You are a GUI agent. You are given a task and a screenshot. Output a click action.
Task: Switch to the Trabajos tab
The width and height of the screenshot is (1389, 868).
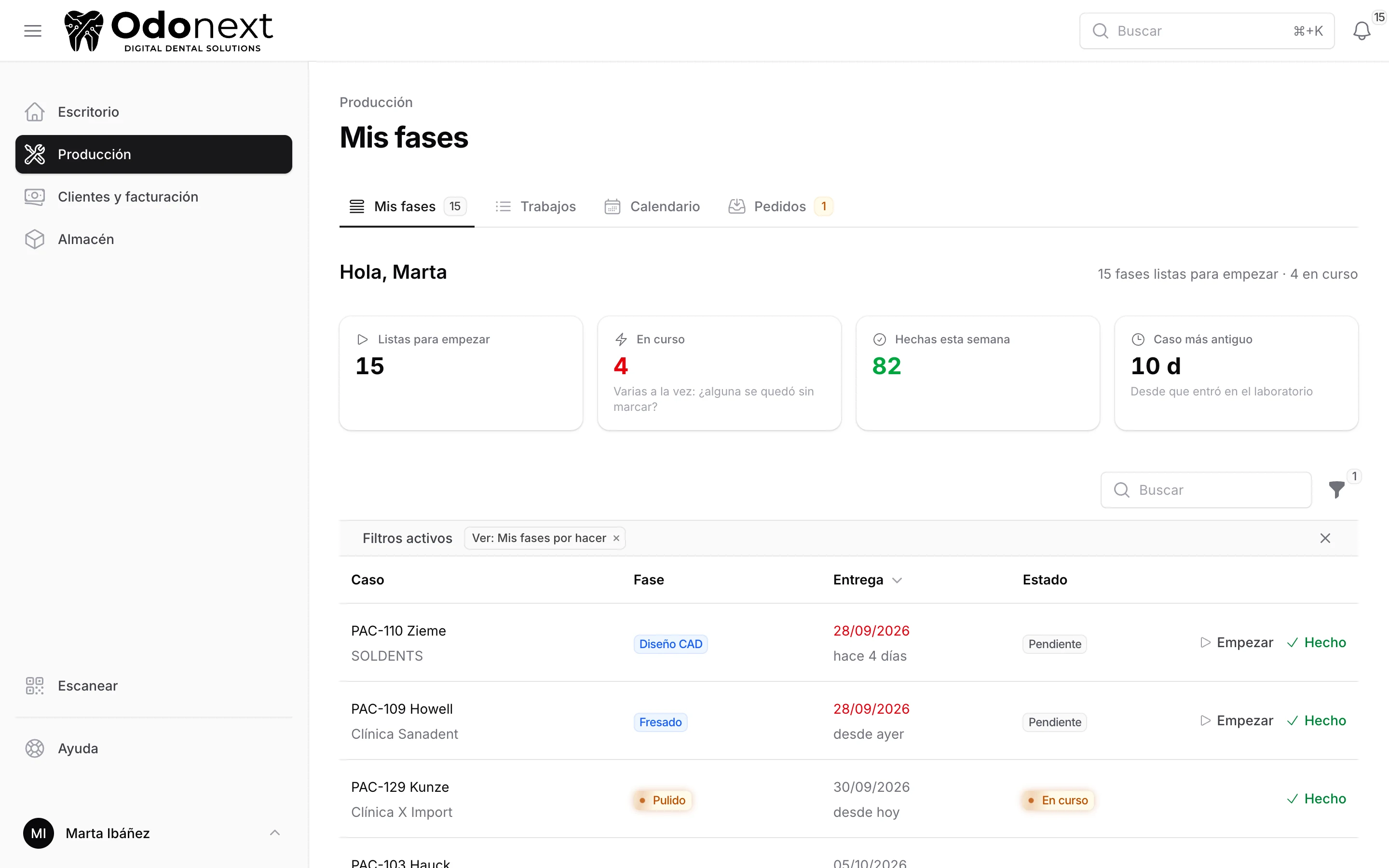535,207
